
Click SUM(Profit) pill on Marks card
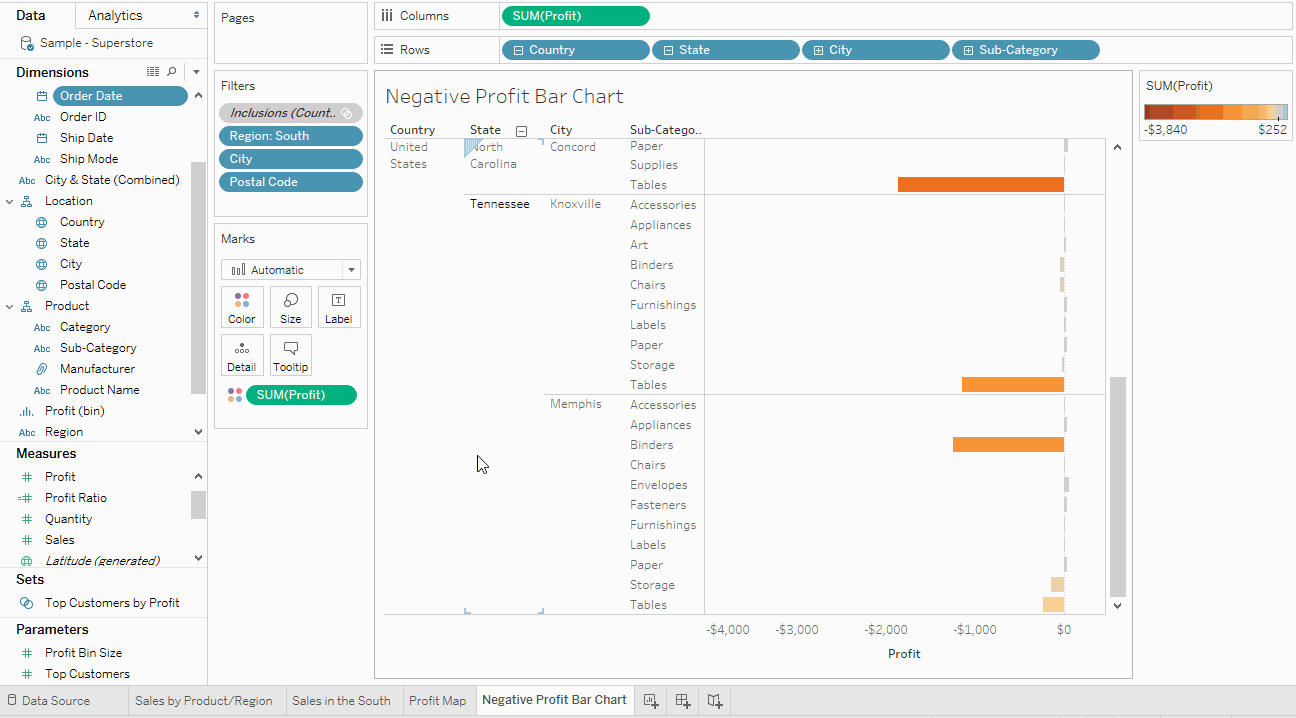pos(301,395)
